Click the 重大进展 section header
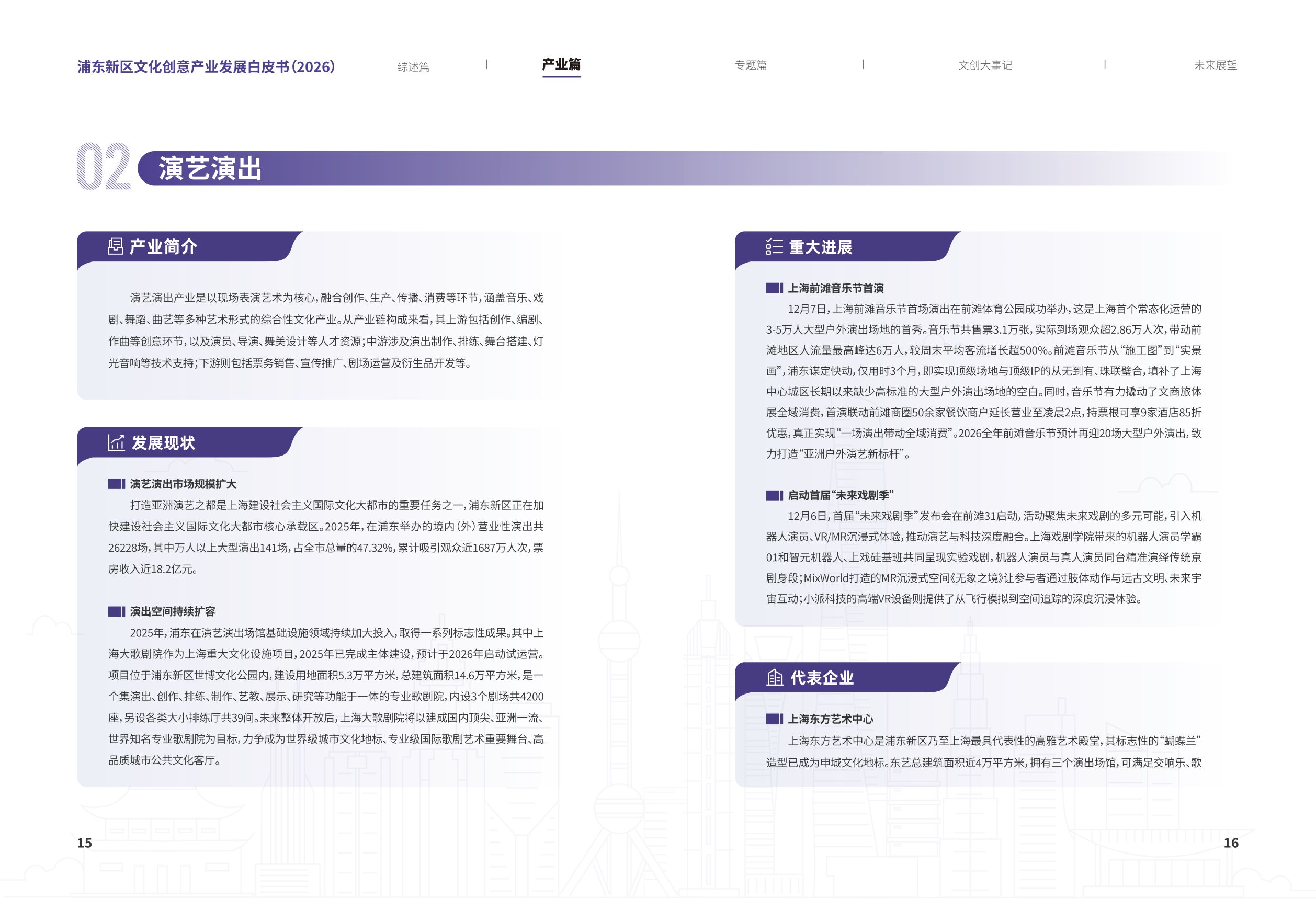 coord(821,247)
